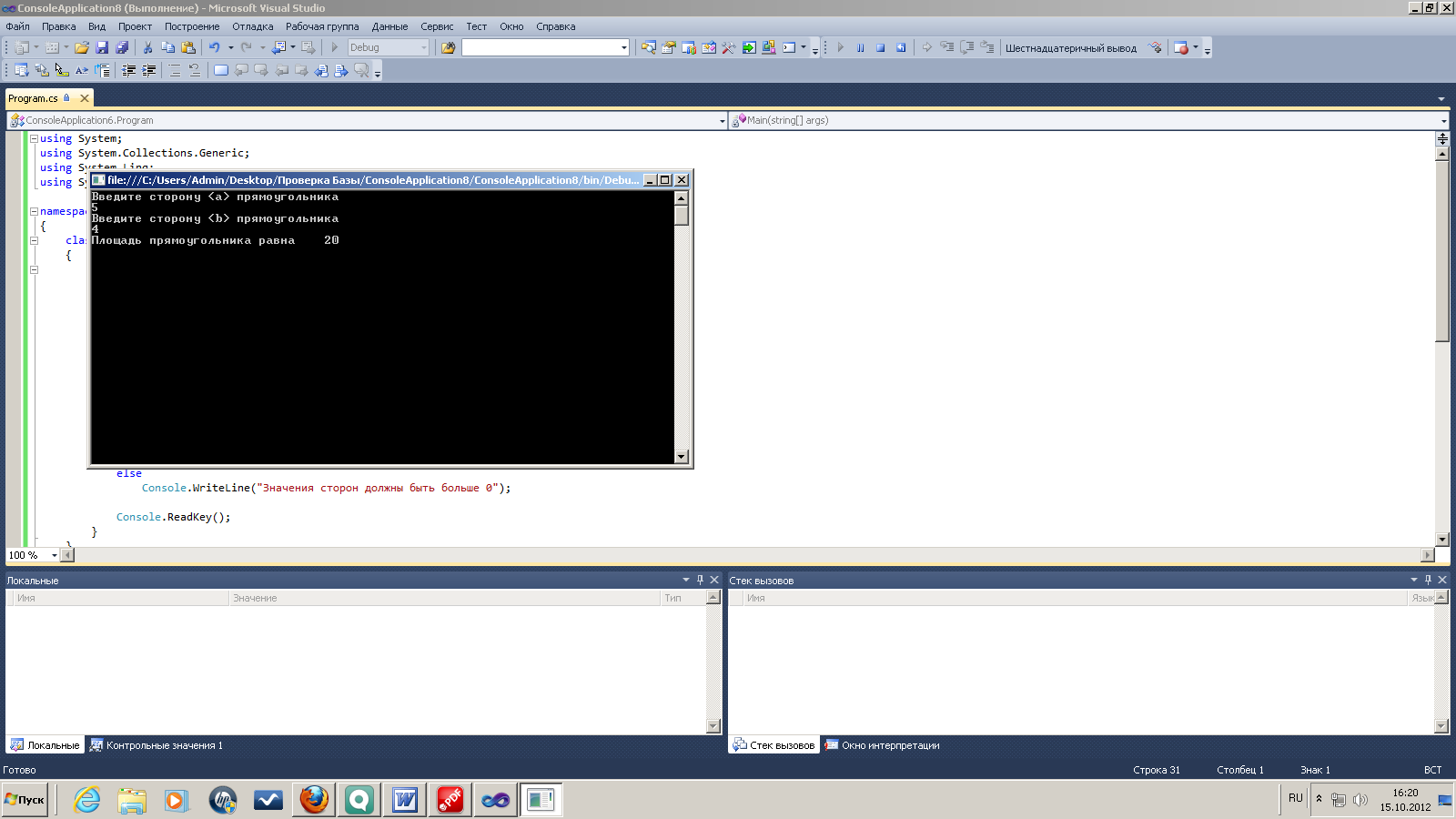
Task: Click the RU language indicator in tray
Action: pos(1296,798)
